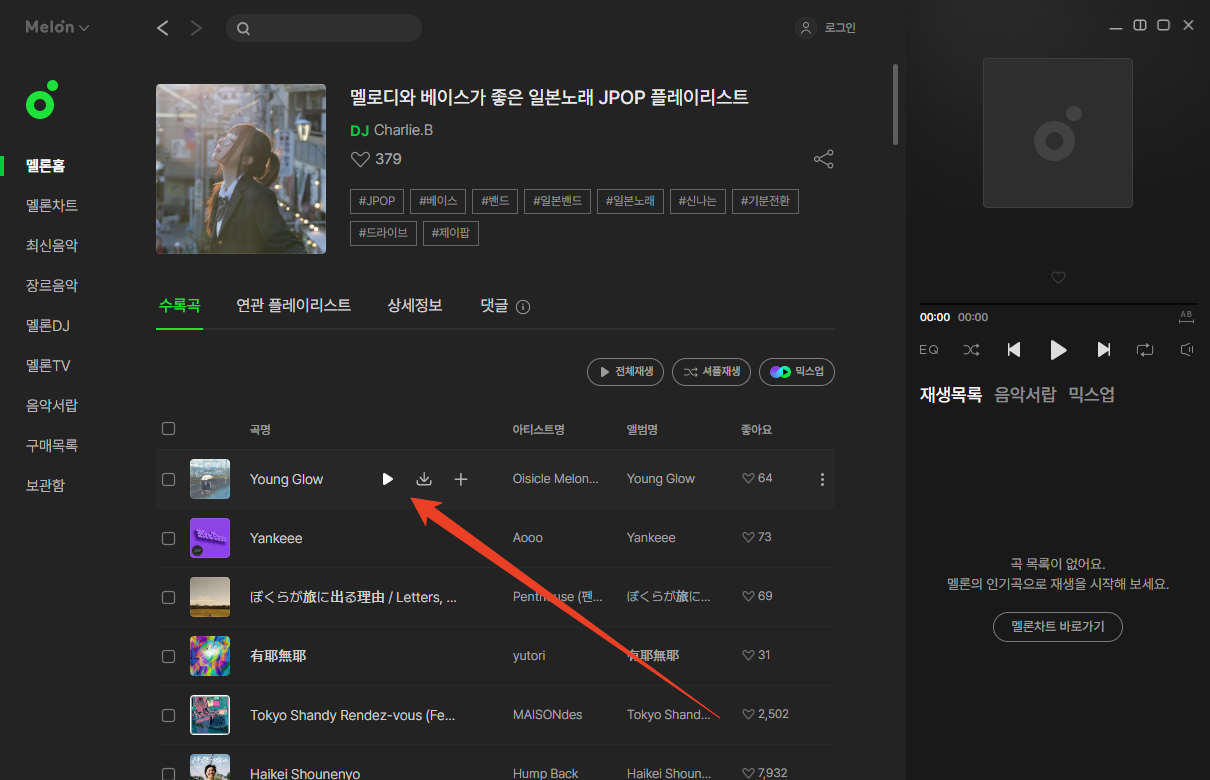Viewport: 1210px width, 780px height.
Task: Open the EQ equalizer settings
Action: pyautogui.click(x=929, y=349)
